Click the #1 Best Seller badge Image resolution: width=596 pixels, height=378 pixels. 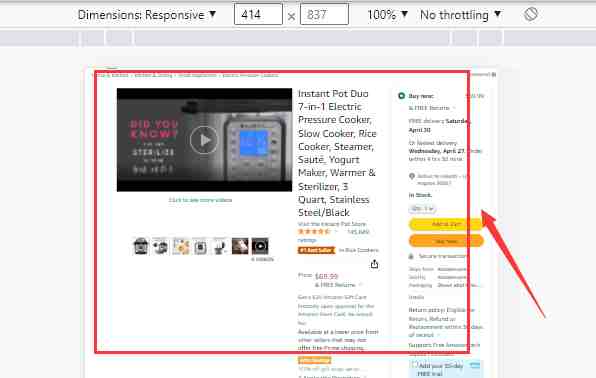coord(316,250)
